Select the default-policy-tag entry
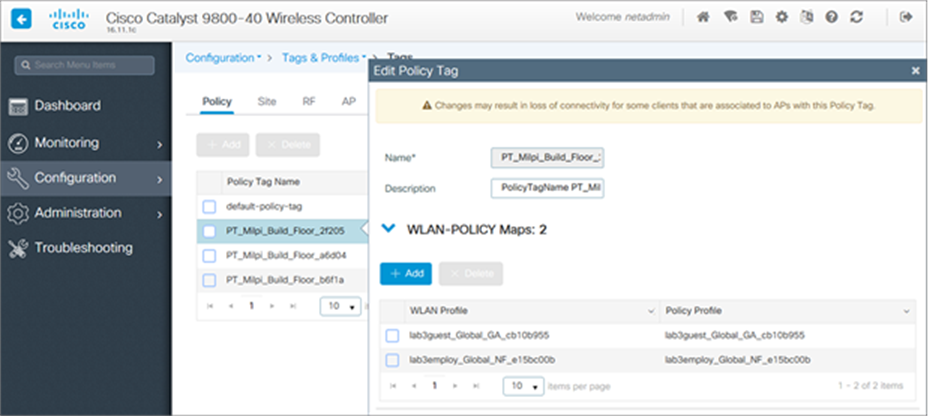The width and height of the screenshot is (928, 416). coord(265,207)
